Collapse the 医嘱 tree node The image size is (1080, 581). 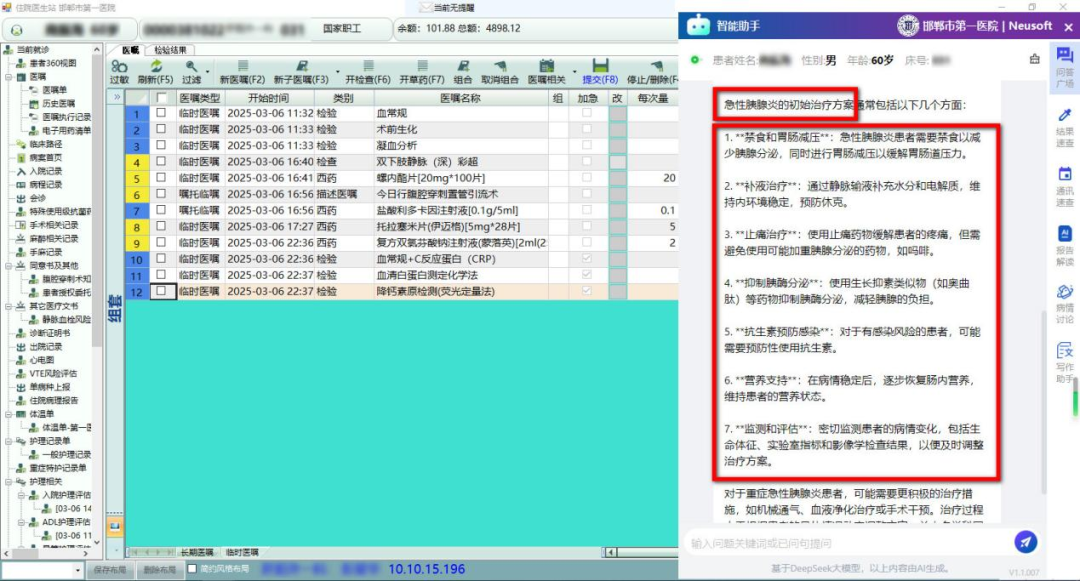coord(9,76)
